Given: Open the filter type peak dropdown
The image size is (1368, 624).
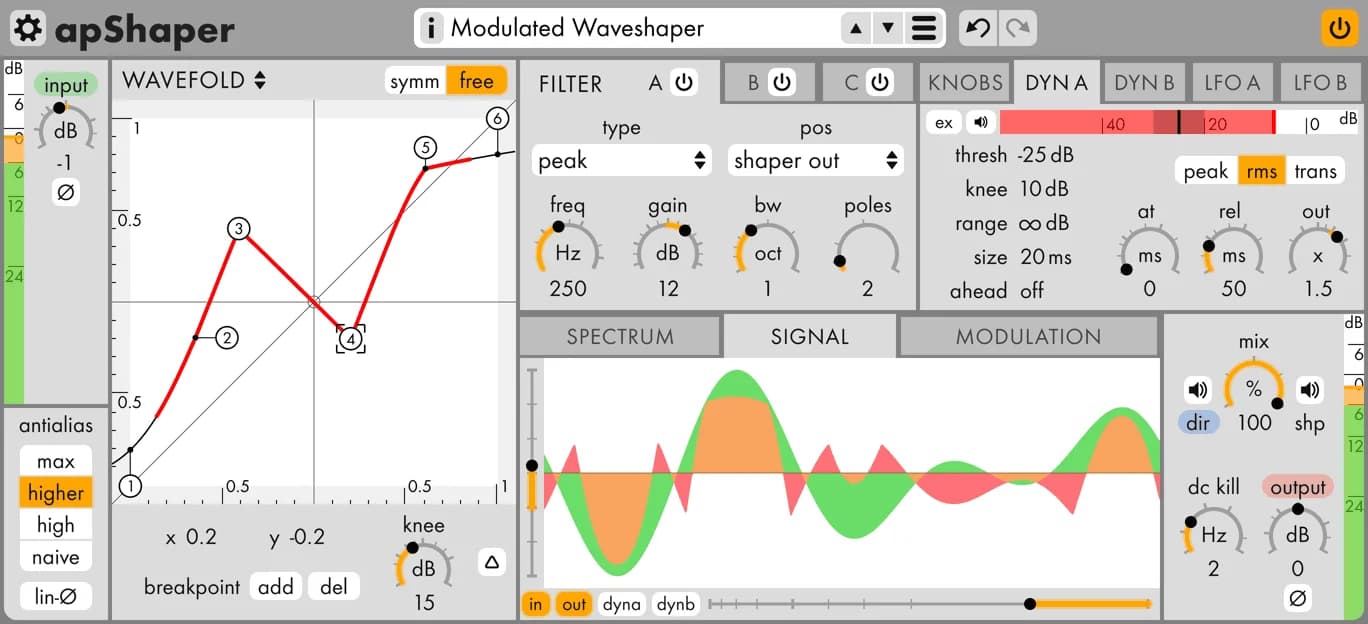Looking at the screenshot, I should 621,160.
